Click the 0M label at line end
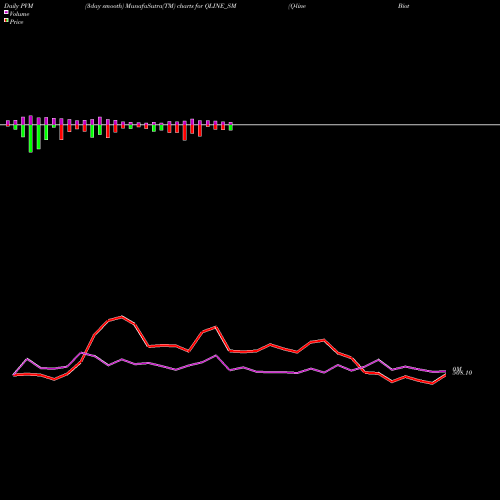Viewport: 500px width, 500px height. click(457, 369)
